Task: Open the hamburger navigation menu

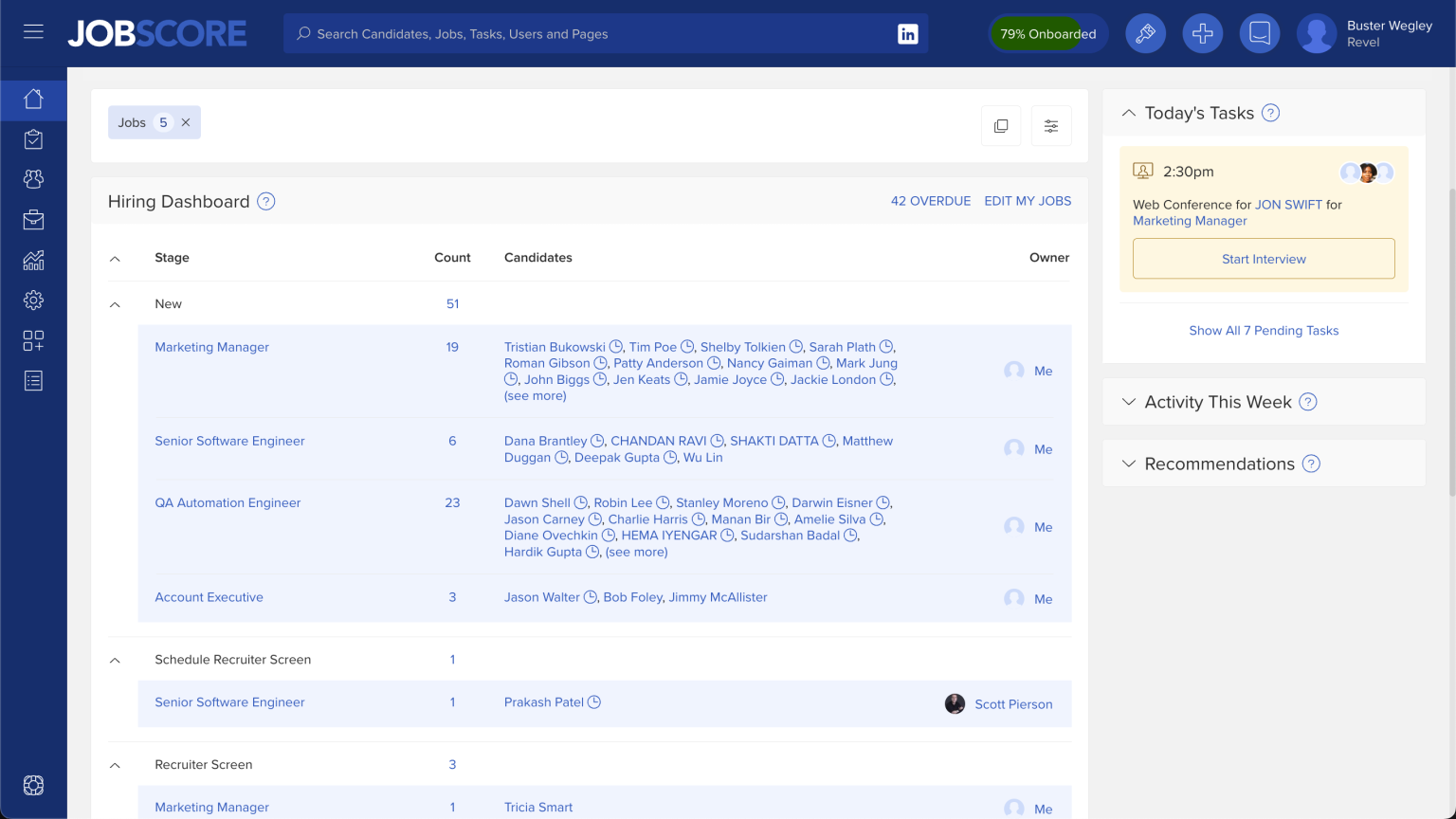Action: point(33,32)
